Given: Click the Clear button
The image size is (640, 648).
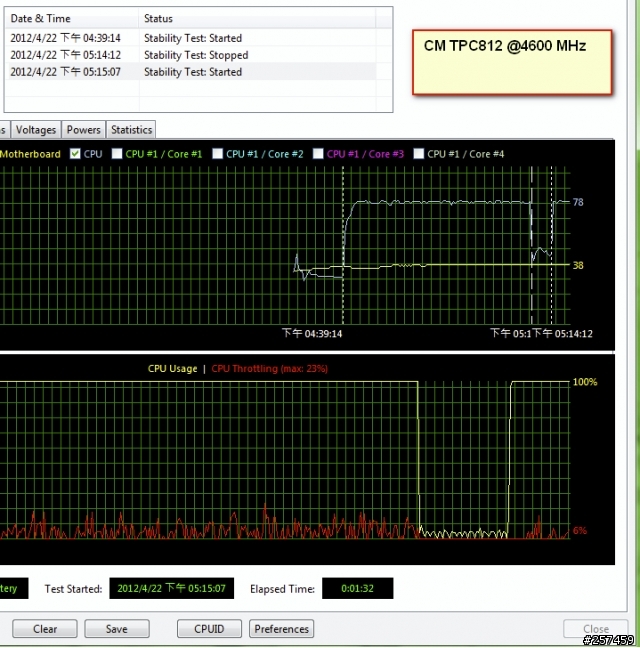Looking at the screenshot, I should tap(45, 629).
